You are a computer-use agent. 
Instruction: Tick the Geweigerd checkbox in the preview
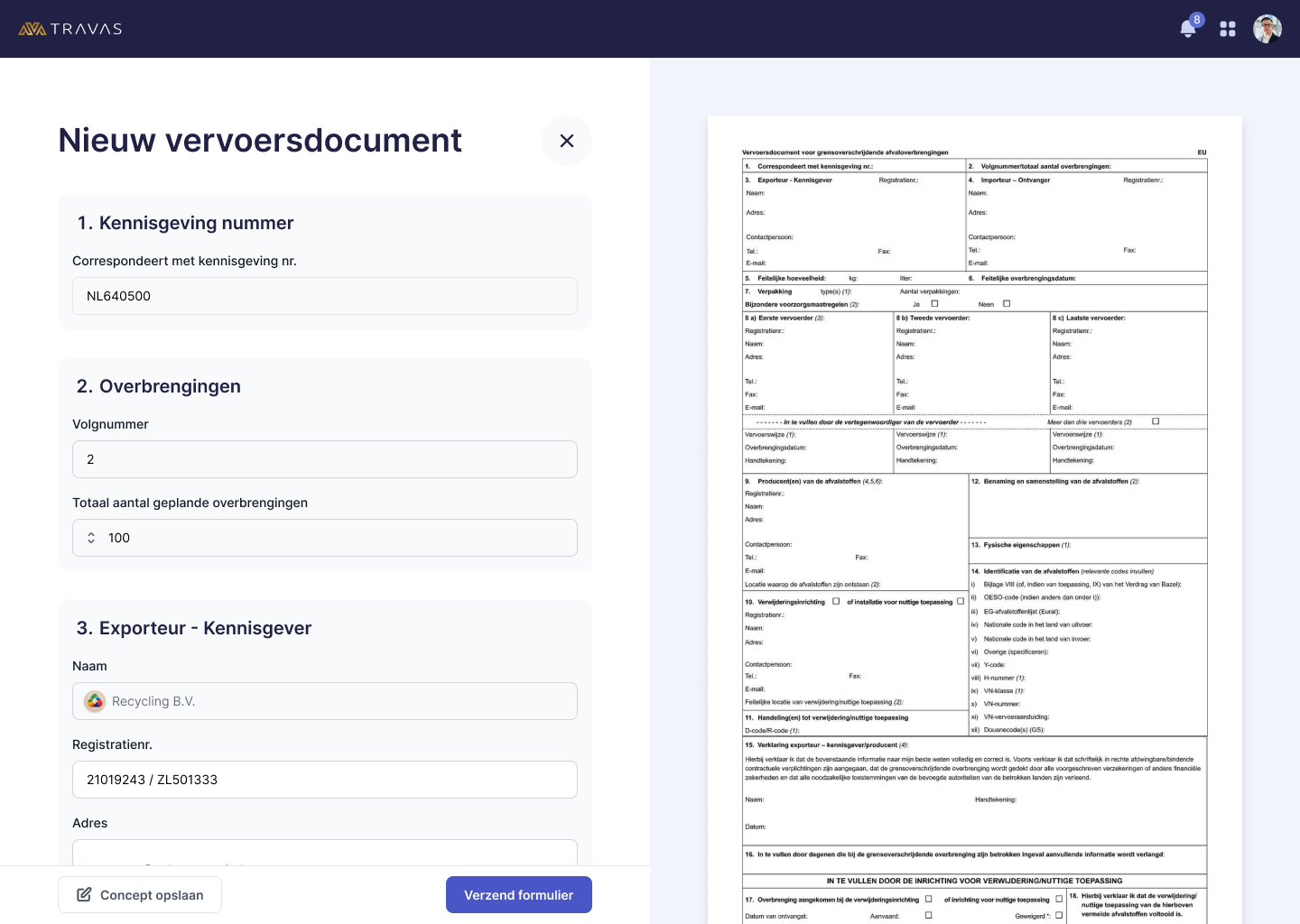click(1059, 915)
